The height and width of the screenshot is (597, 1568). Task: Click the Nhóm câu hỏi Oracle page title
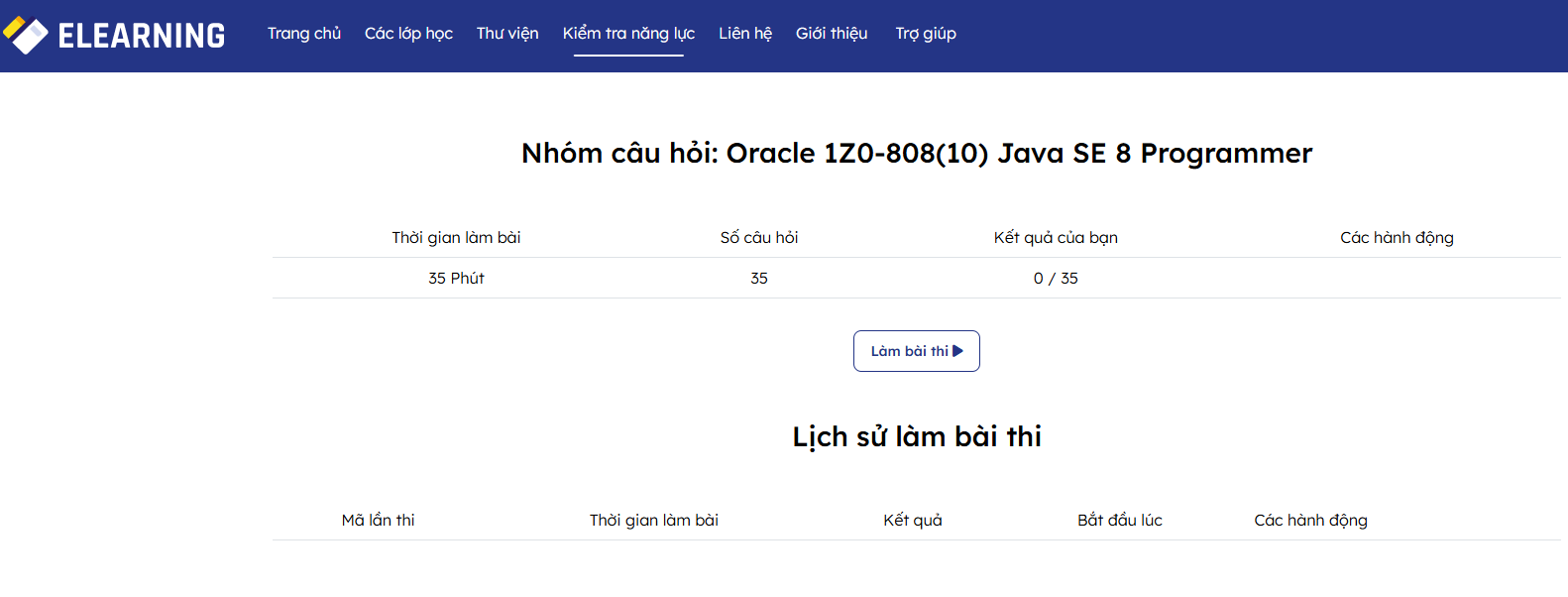(917, 154)
